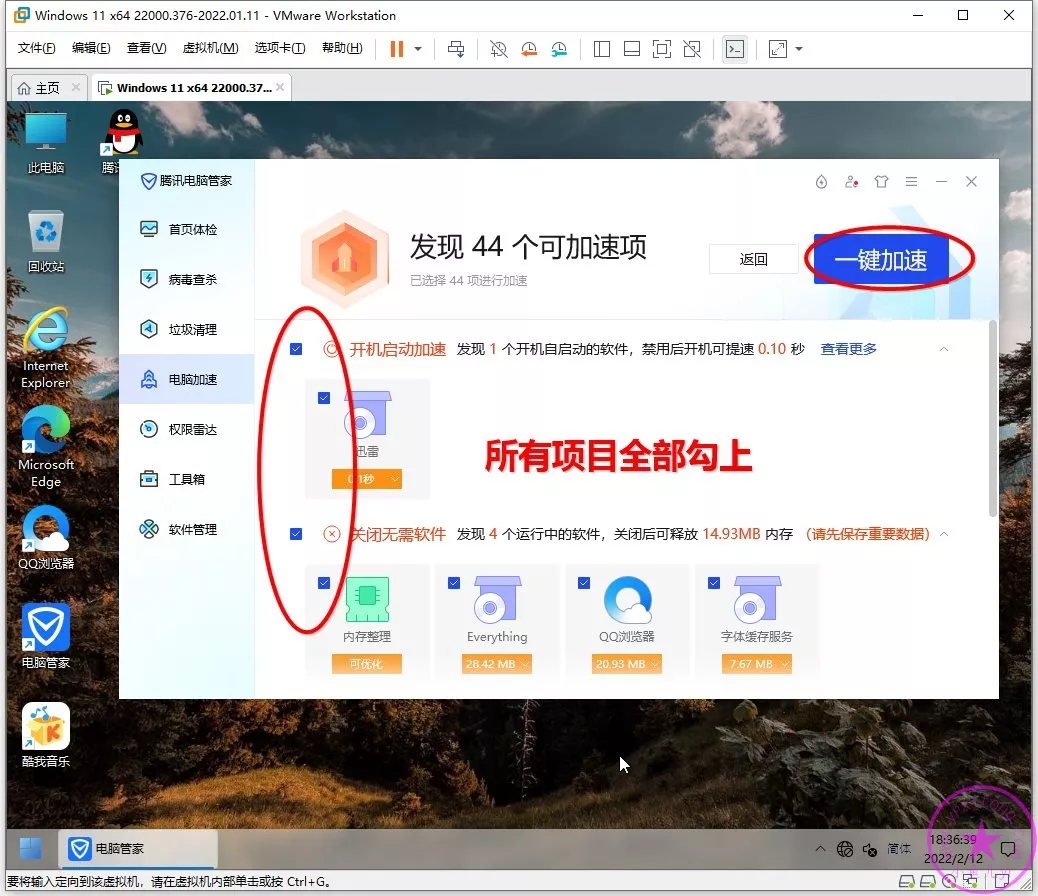This screenshot has width=1038, height=896.
Task: Click the vertical scrollbar in acceleration list
Action: (x=992, y=420)
